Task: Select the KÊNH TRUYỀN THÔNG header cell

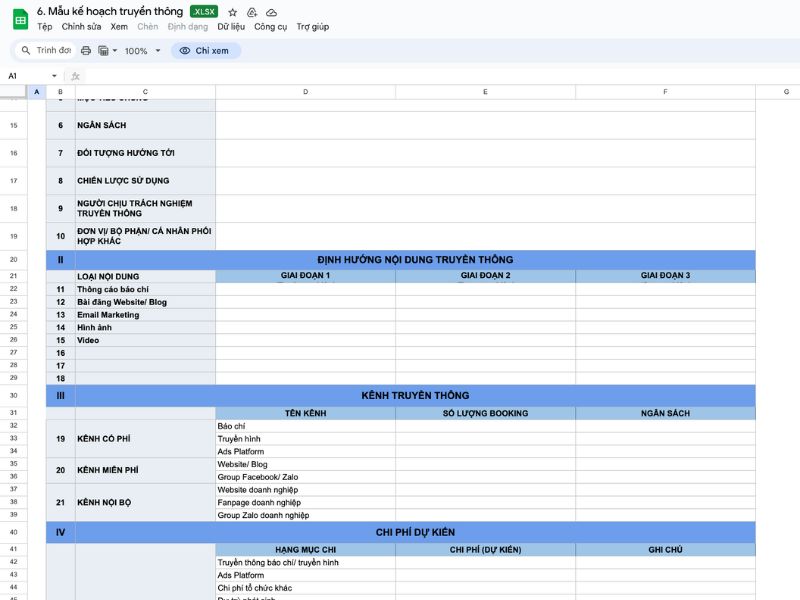Action: [414, 395]
